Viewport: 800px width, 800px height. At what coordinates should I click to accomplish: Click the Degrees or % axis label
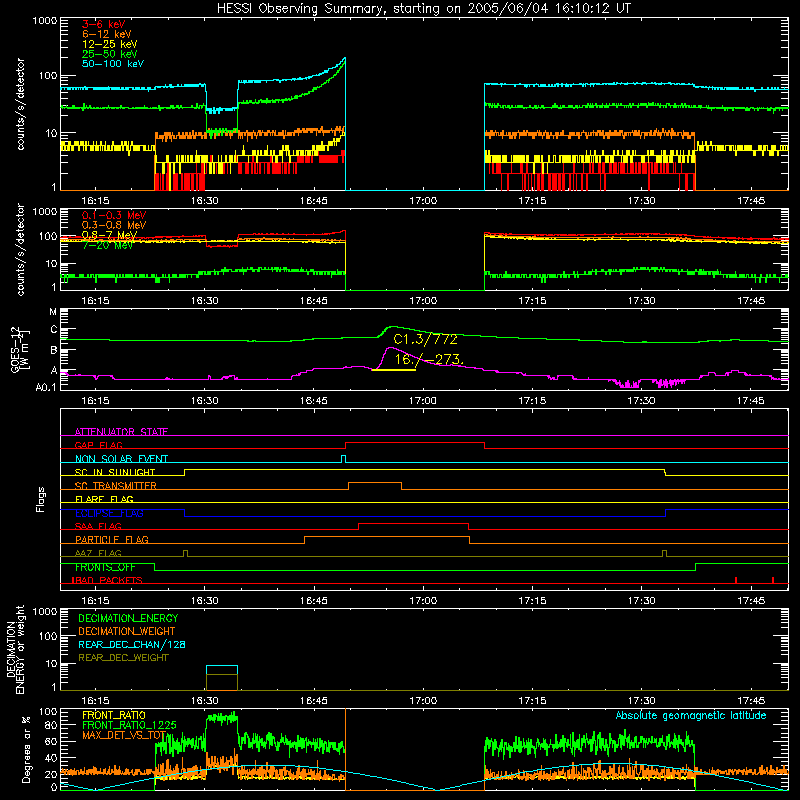pyautogui.click(x=26, y=749)
